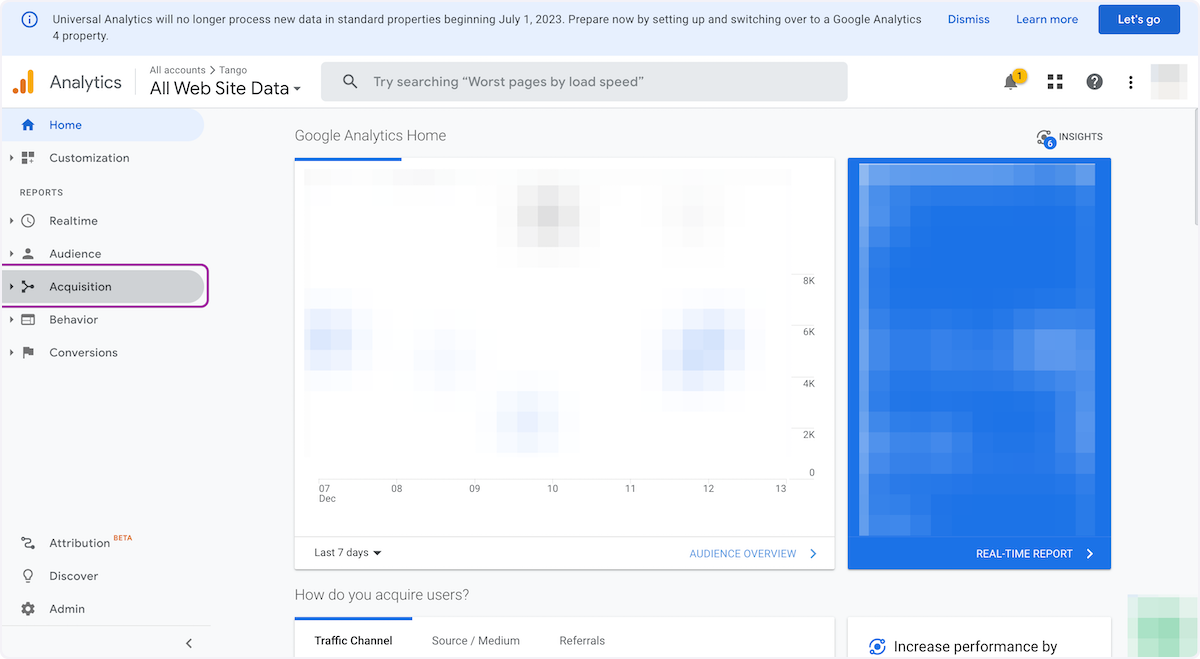Collapse the sidebar with left chevron
This screenshot has height=659, width=1200.
(x=189, y=643)
